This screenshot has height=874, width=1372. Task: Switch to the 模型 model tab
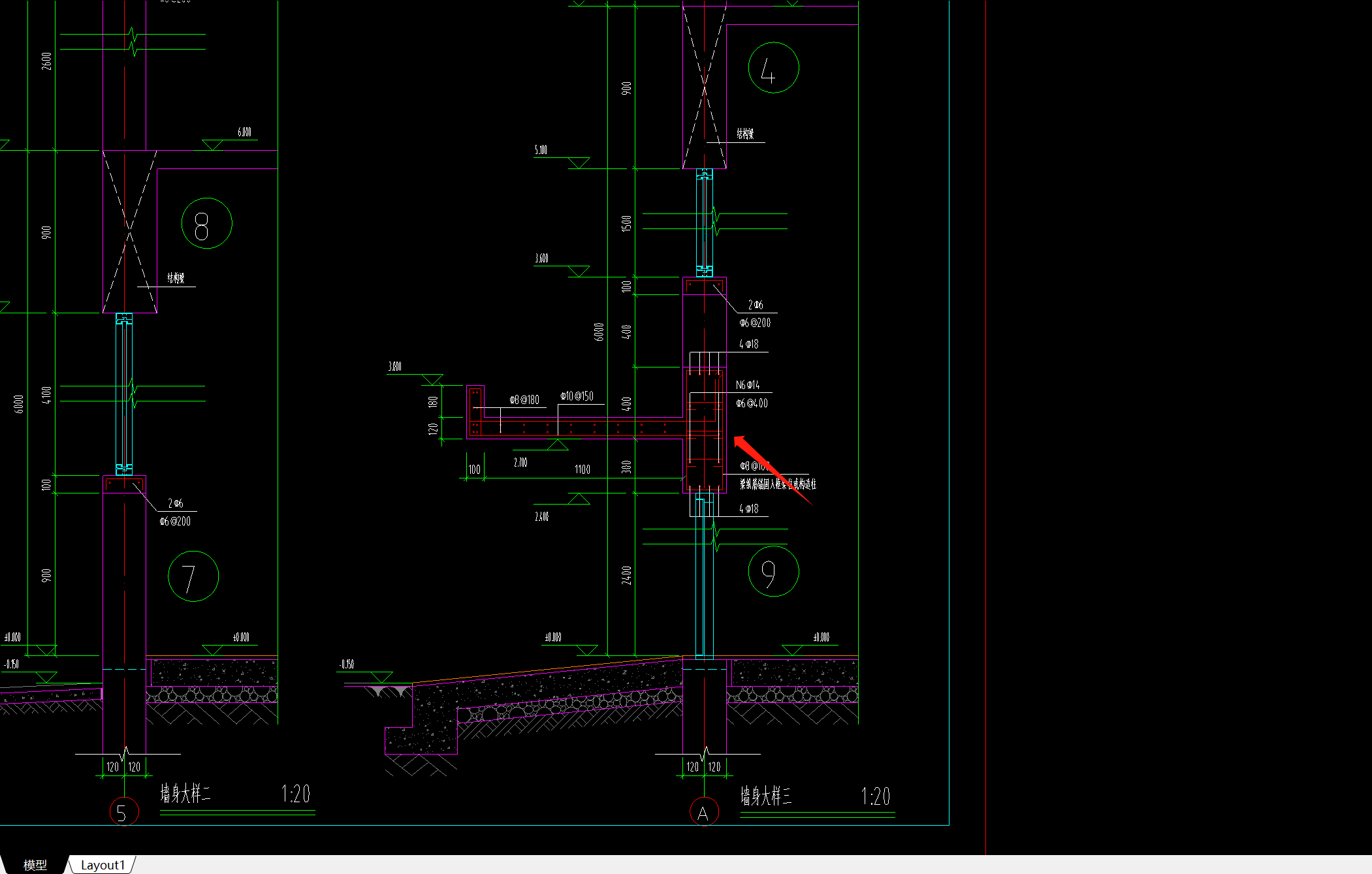click(x=35, y=865)
